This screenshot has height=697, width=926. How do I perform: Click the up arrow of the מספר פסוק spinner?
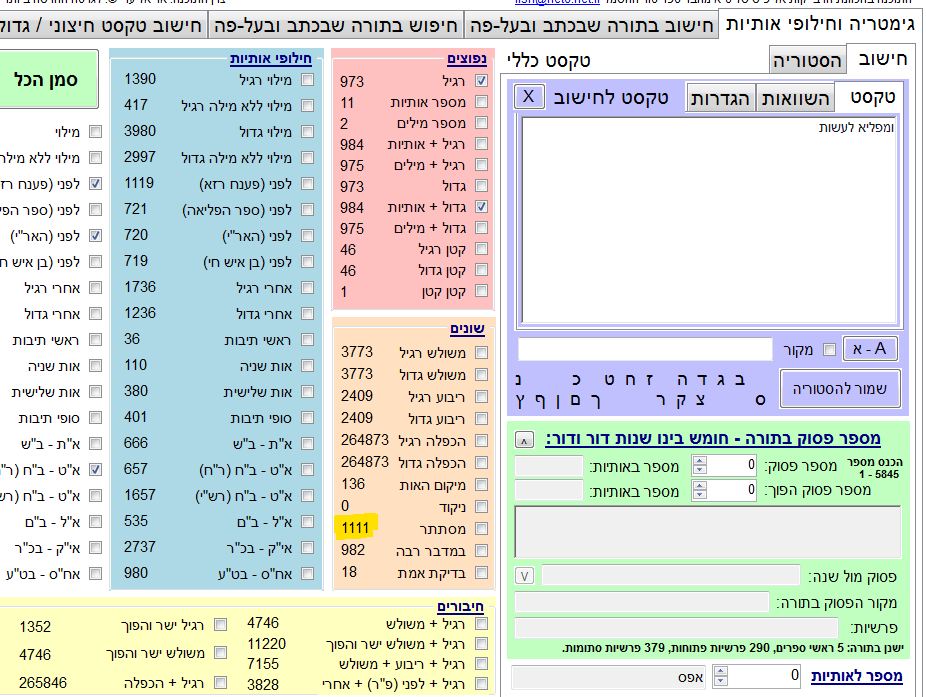700,461
